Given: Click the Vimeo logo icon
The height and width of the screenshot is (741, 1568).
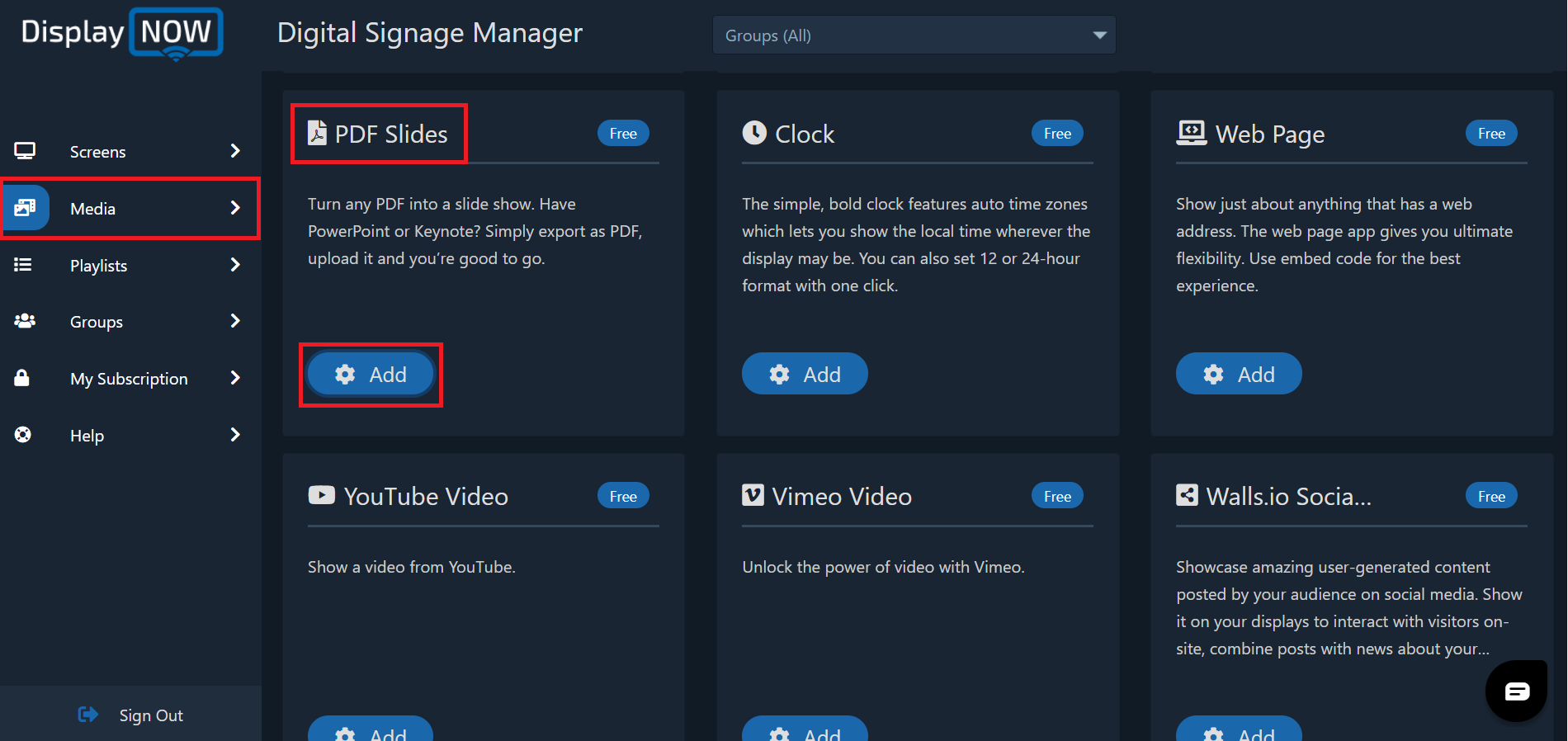Looking at the screenshot, I should [753, 495].
